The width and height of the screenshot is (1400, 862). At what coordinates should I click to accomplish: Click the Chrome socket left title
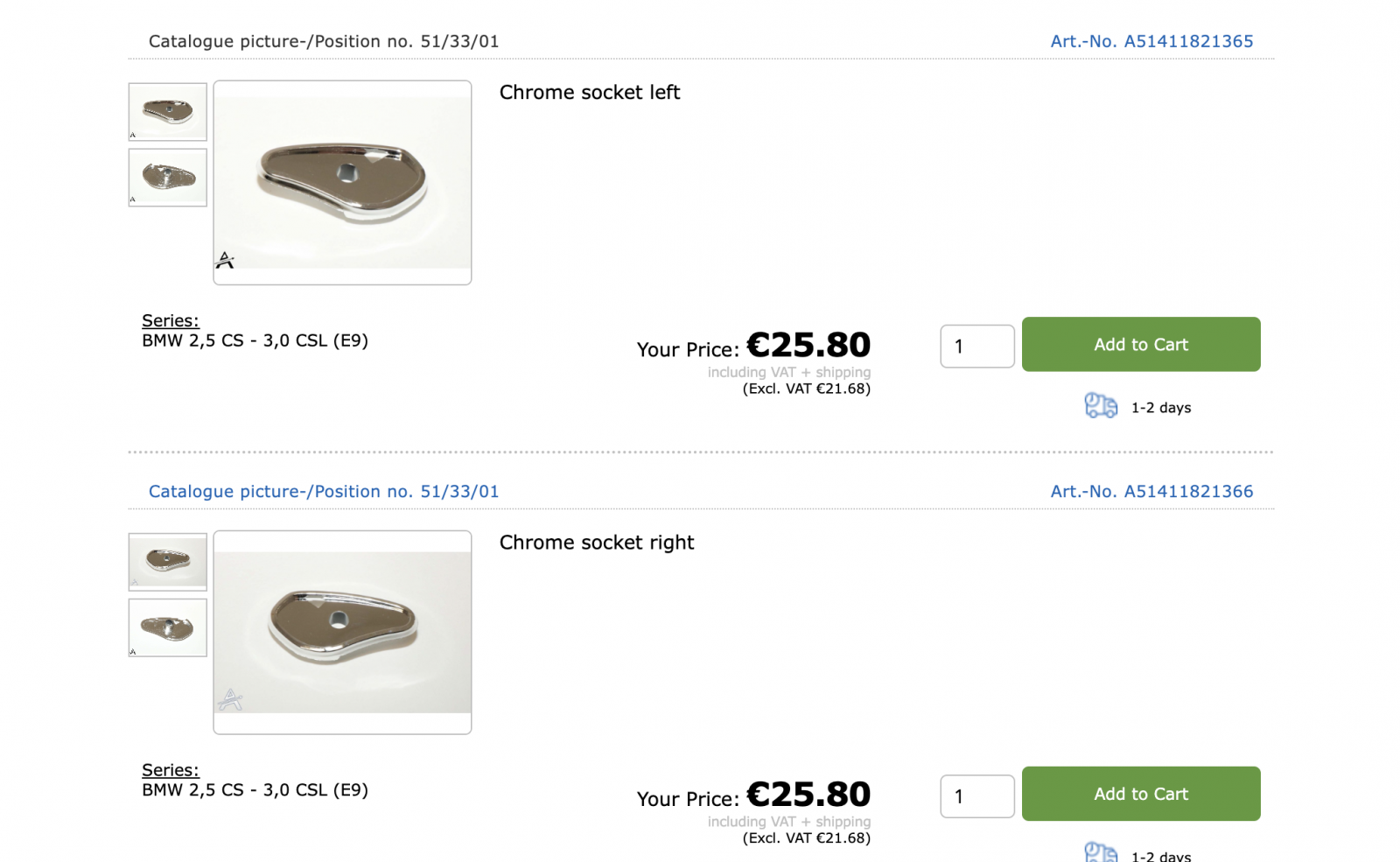590,93
